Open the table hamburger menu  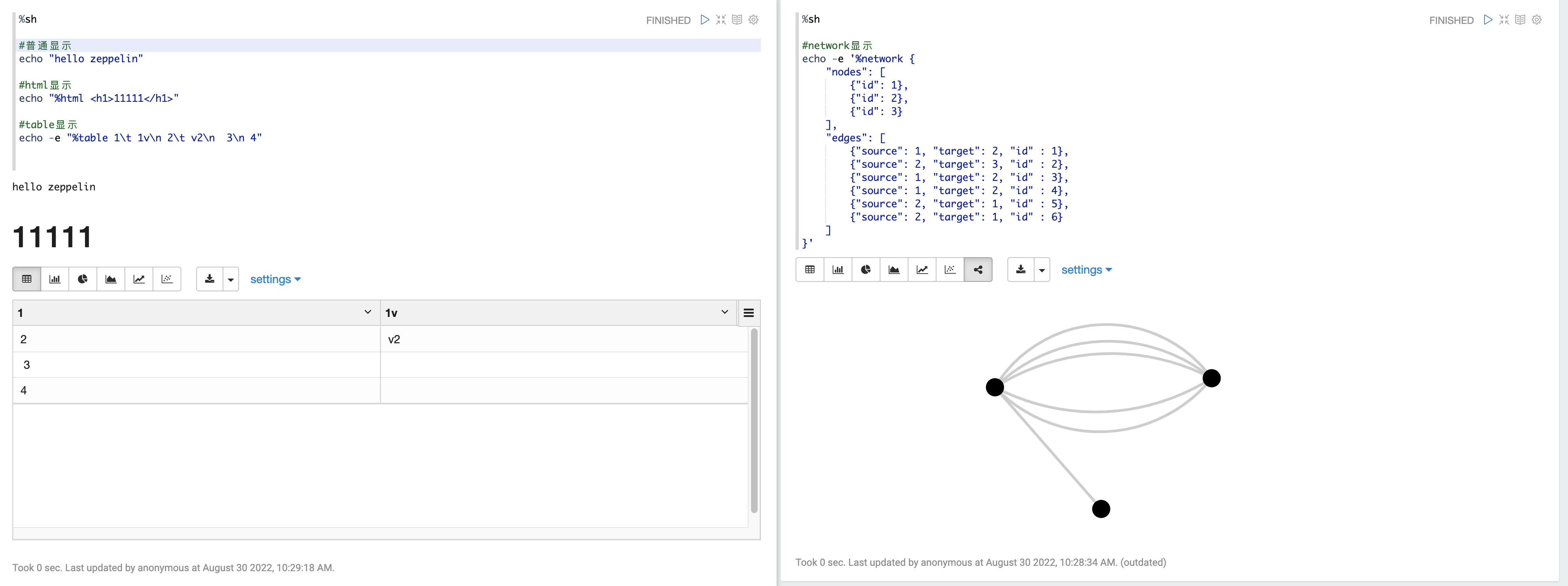(749, 313)
